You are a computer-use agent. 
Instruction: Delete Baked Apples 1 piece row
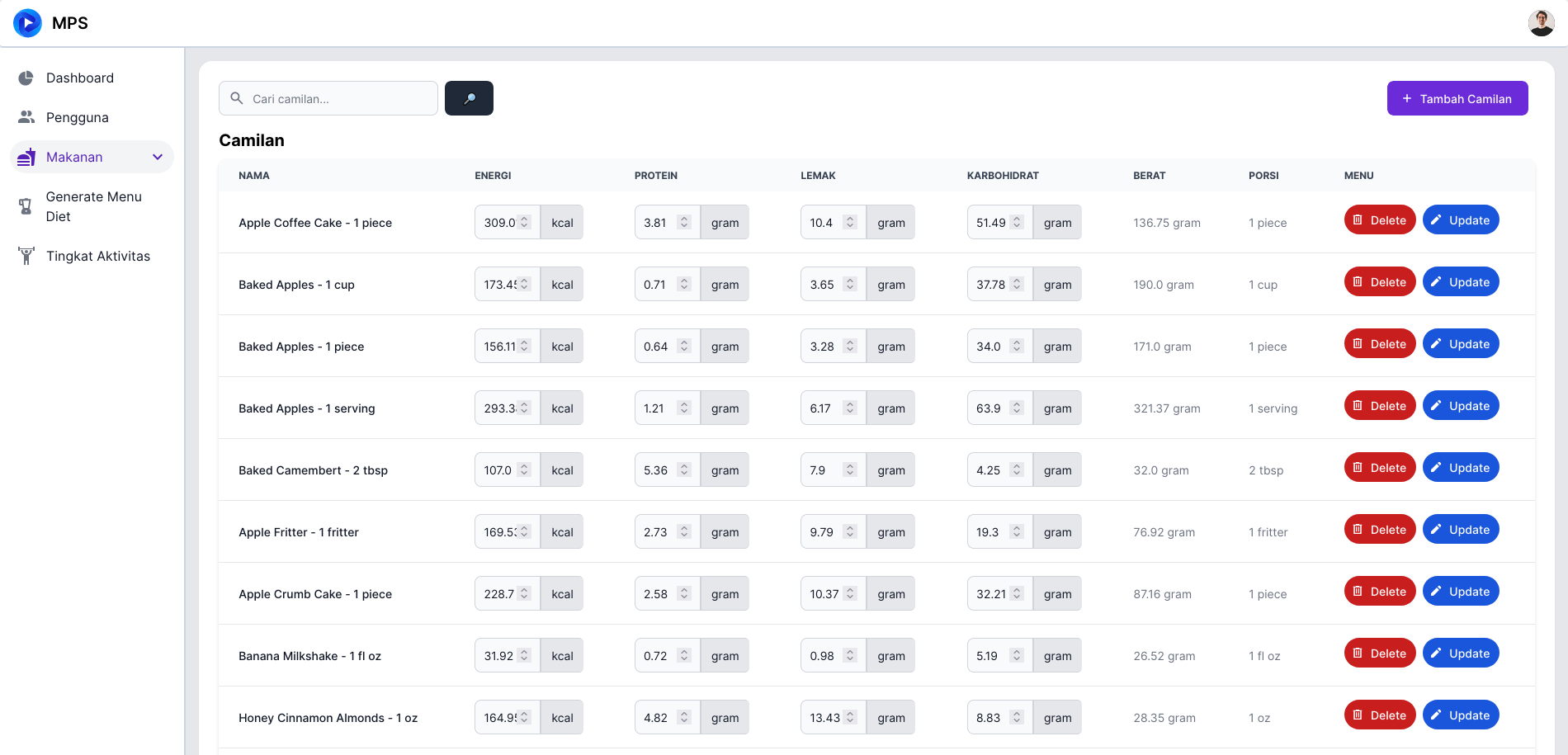tap(1380, 344)
